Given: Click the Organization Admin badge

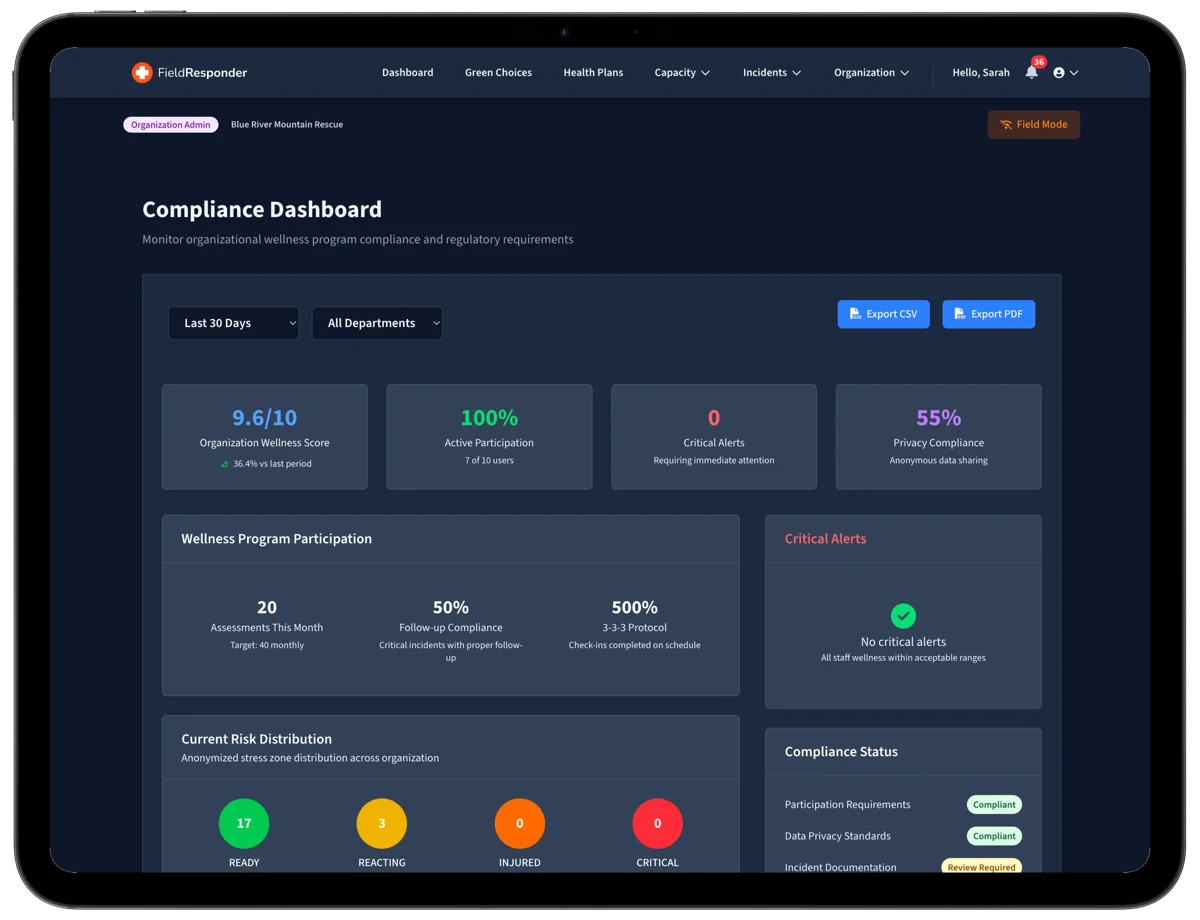Looking at the screenshot, I should [x=170, y=124].
